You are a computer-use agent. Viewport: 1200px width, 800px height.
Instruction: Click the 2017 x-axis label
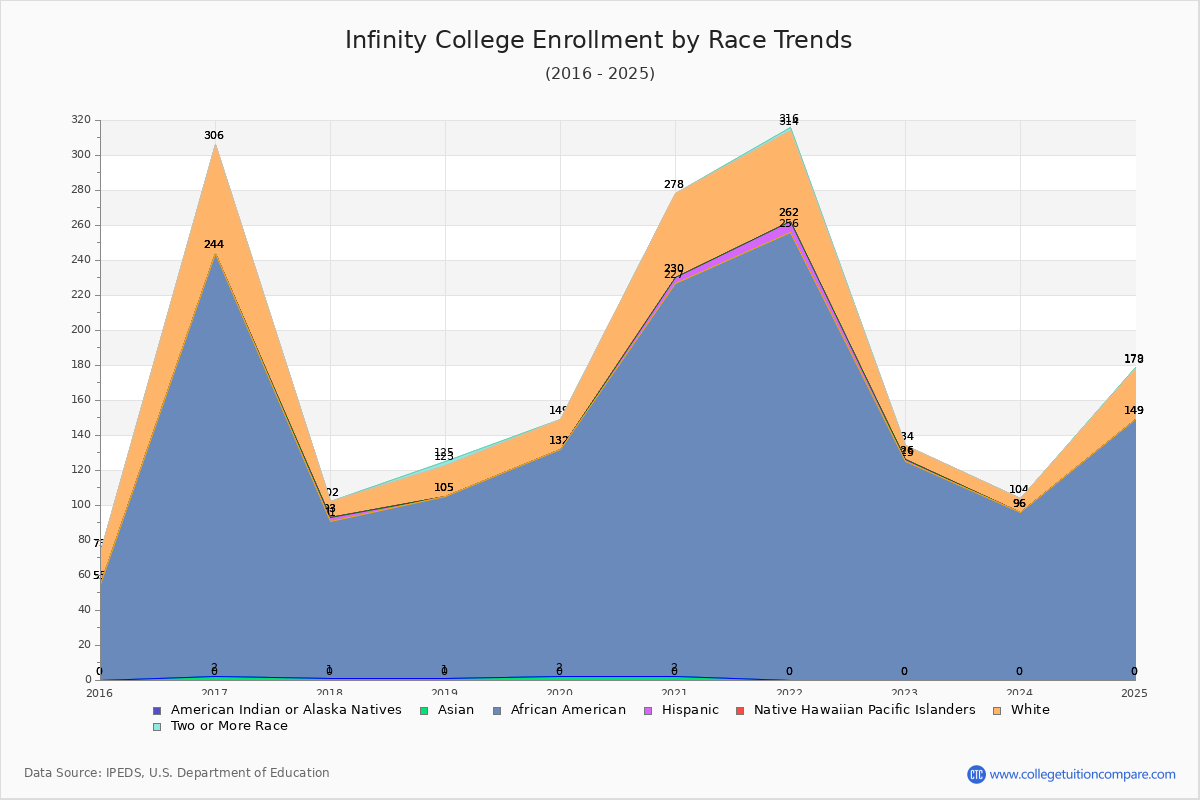click(214, 693)
